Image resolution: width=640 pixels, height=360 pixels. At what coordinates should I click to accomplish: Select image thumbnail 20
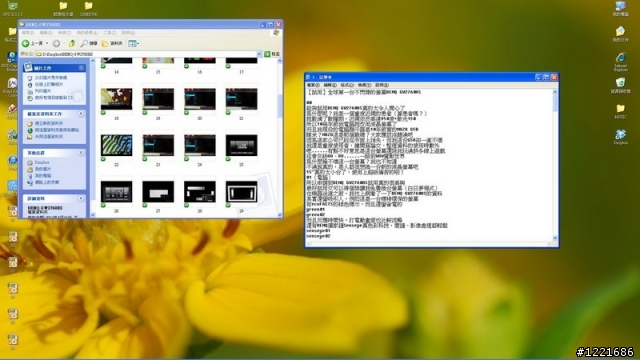point(200,99)
